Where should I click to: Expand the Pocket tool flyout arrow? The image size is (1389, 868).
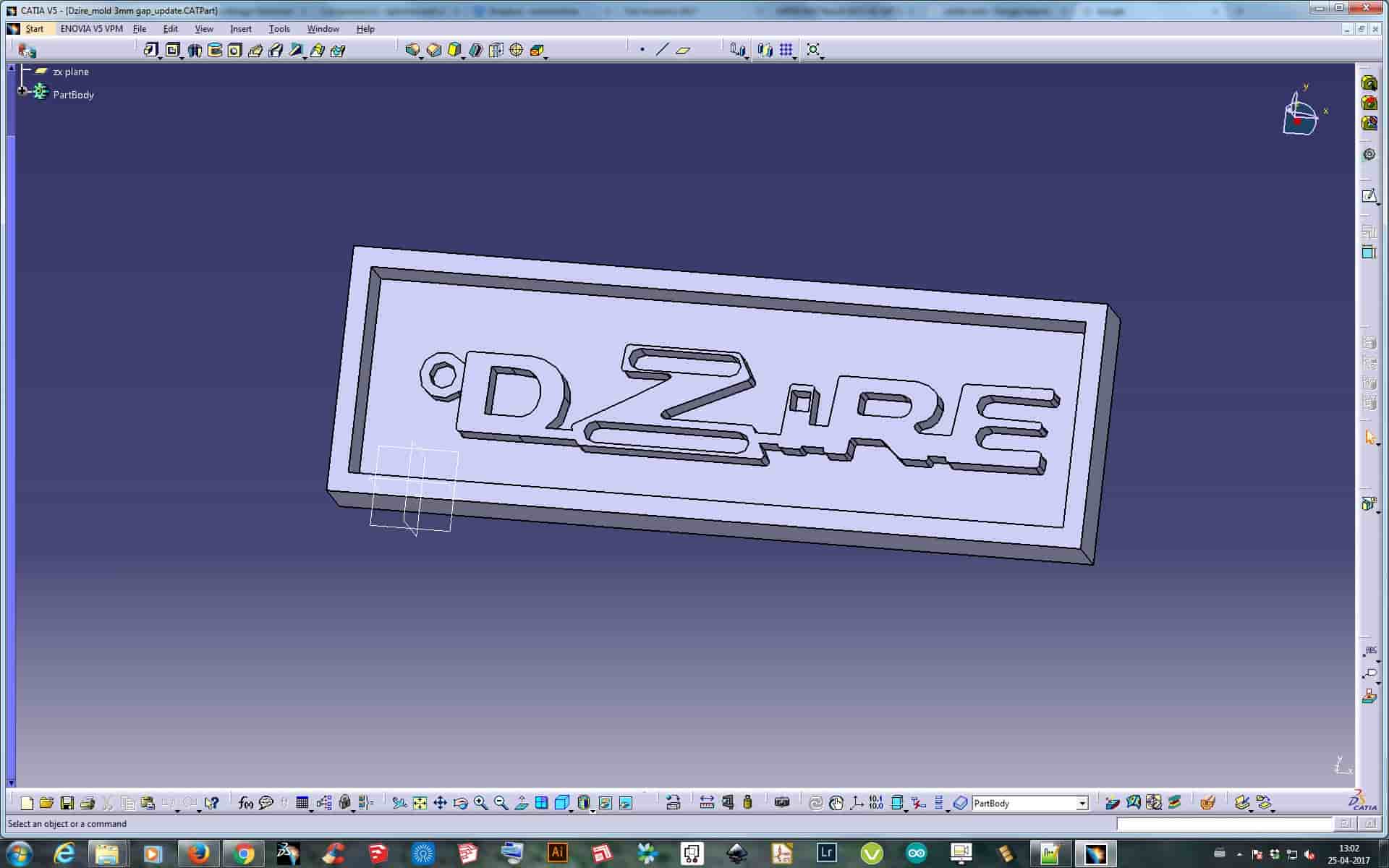click(x=182, y=58)
